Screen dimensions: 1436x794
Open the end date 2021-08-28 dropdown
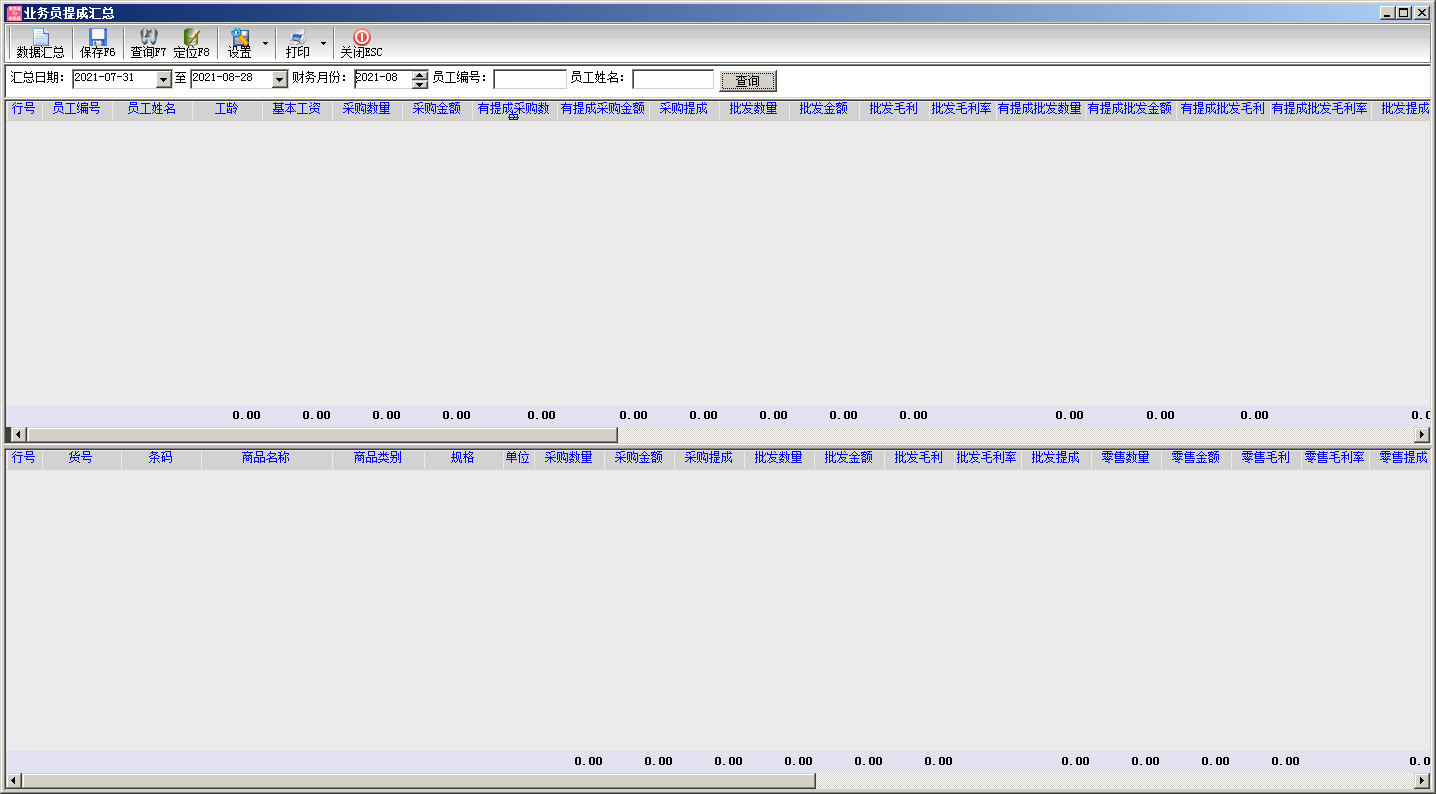tap(280, 79)
